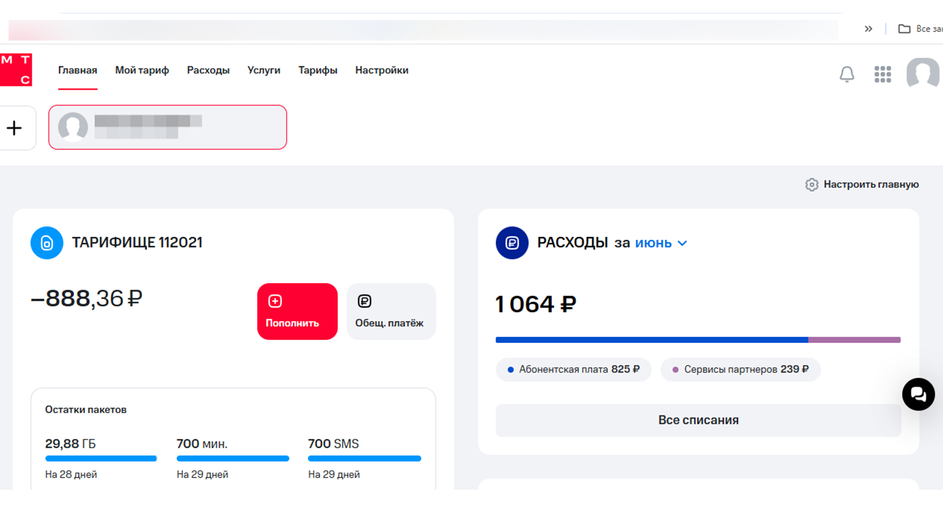Open the apps grid menu

point(882,74)
